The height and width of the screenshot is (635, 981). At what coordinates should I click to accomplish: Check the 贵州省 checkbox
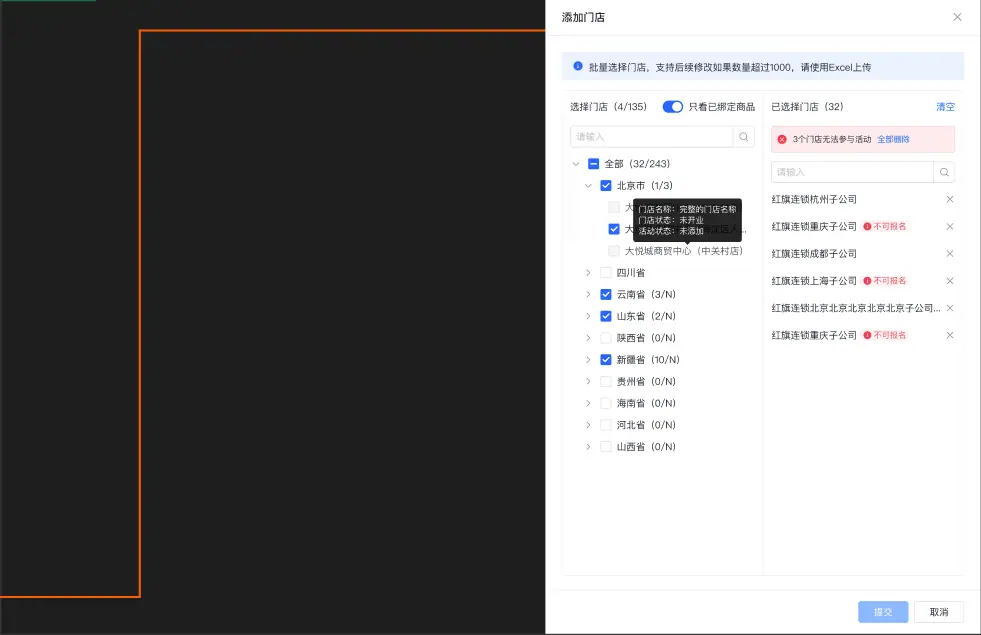click(606, 382)
